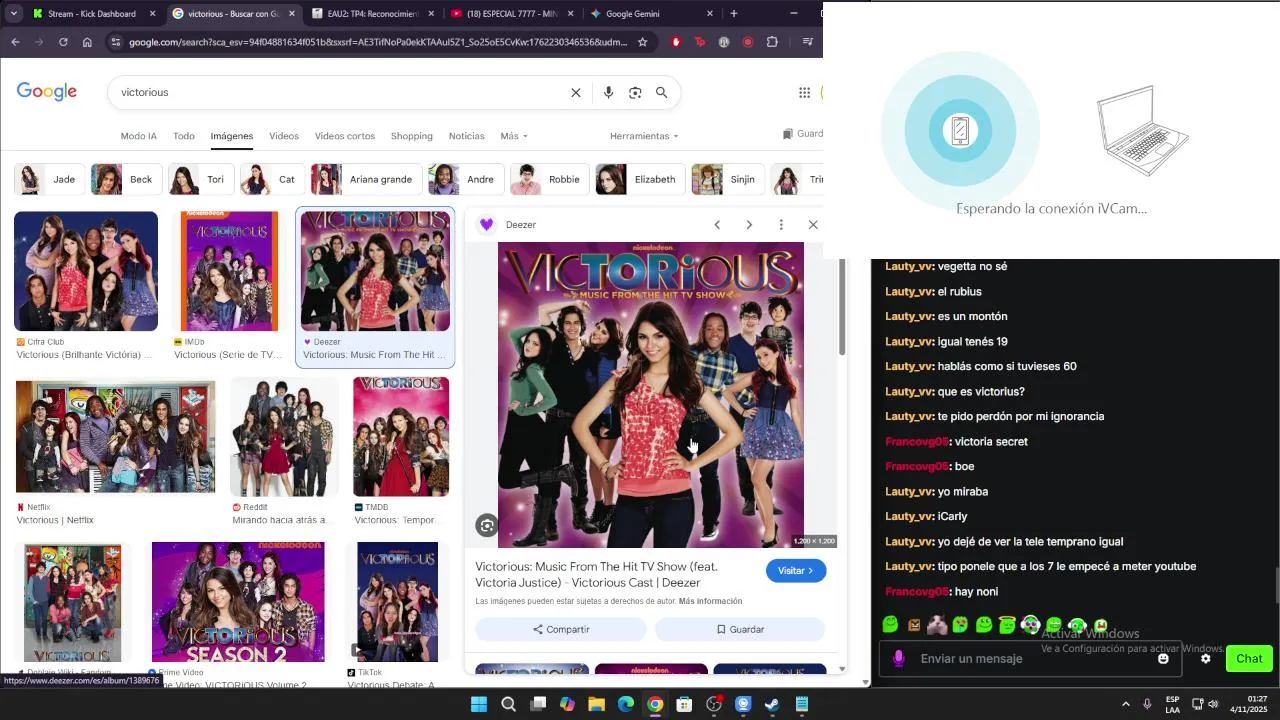
Task: Select the Noticias search tab
Action: (x=467, y=136)
